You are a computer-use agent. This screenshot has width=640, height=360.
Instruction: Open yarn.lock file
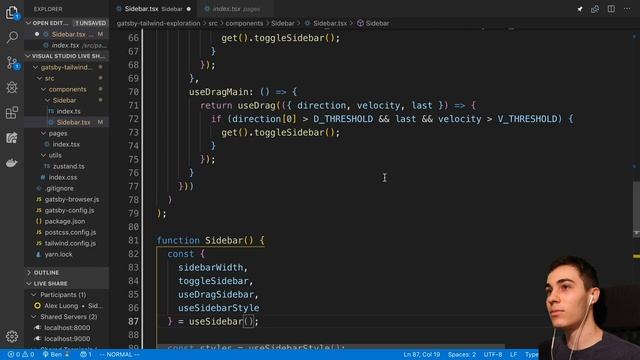pyautogui.click(x=66, y=254)
